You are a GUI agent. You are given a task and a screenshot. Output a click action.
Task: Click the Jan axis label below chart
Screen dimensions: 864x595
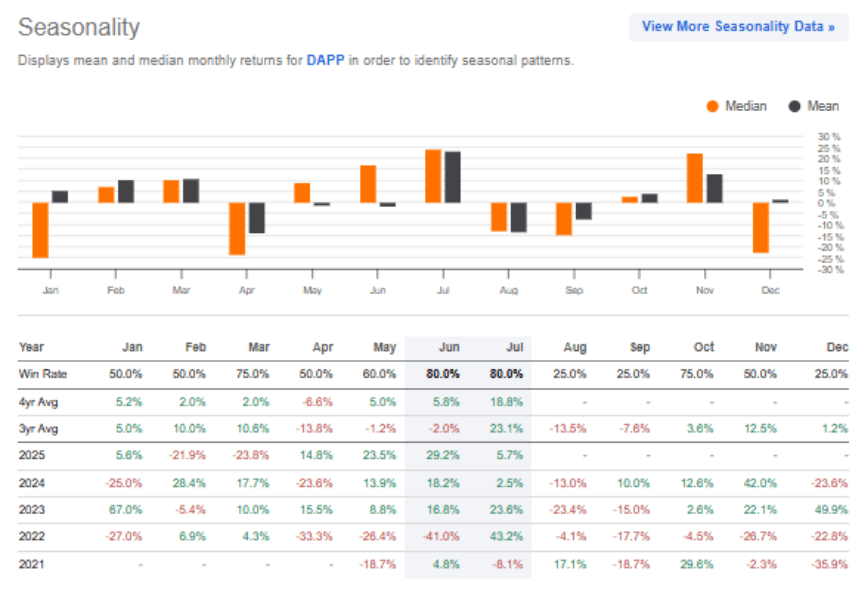click(x=51, y=289)
